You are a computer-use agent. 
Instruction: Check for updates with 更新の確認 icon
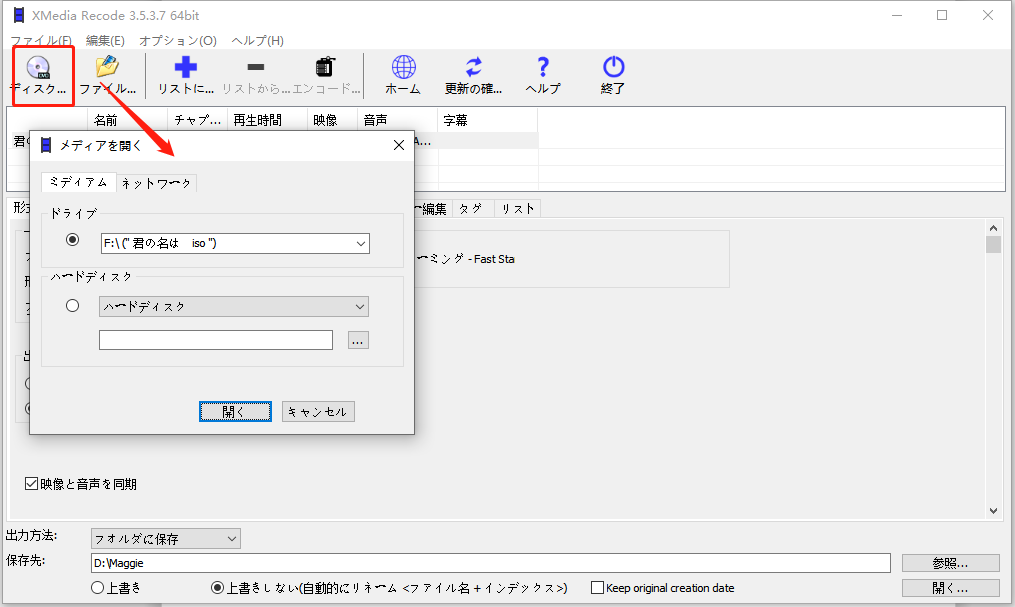472,73
